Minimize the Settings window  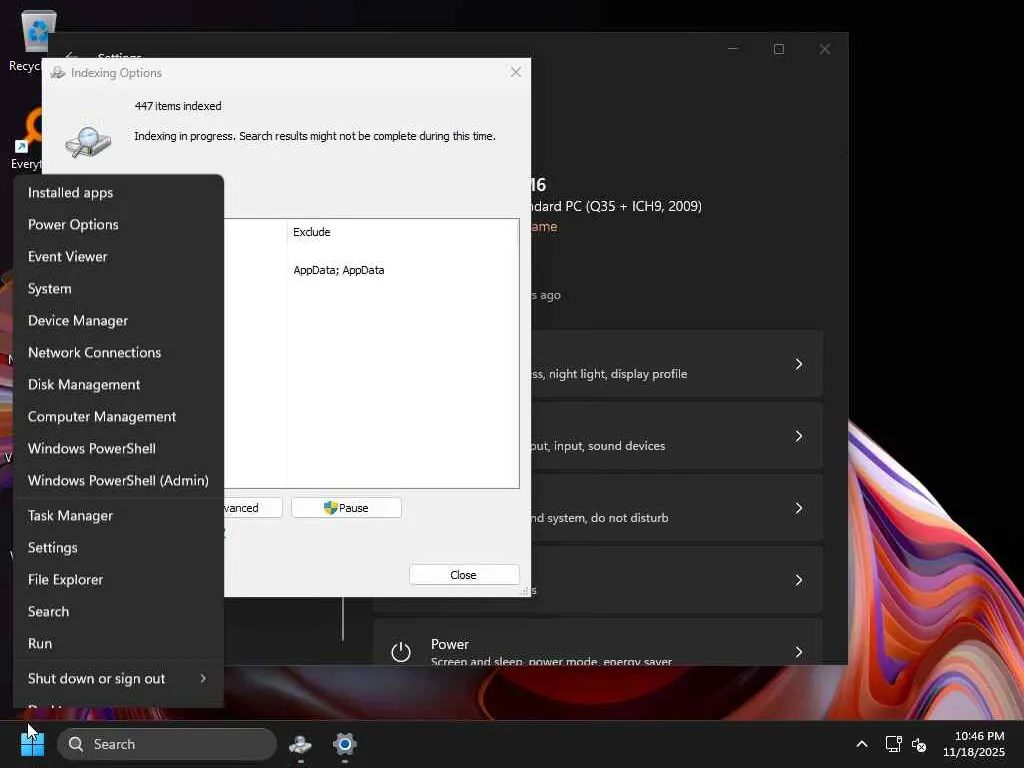733,49
